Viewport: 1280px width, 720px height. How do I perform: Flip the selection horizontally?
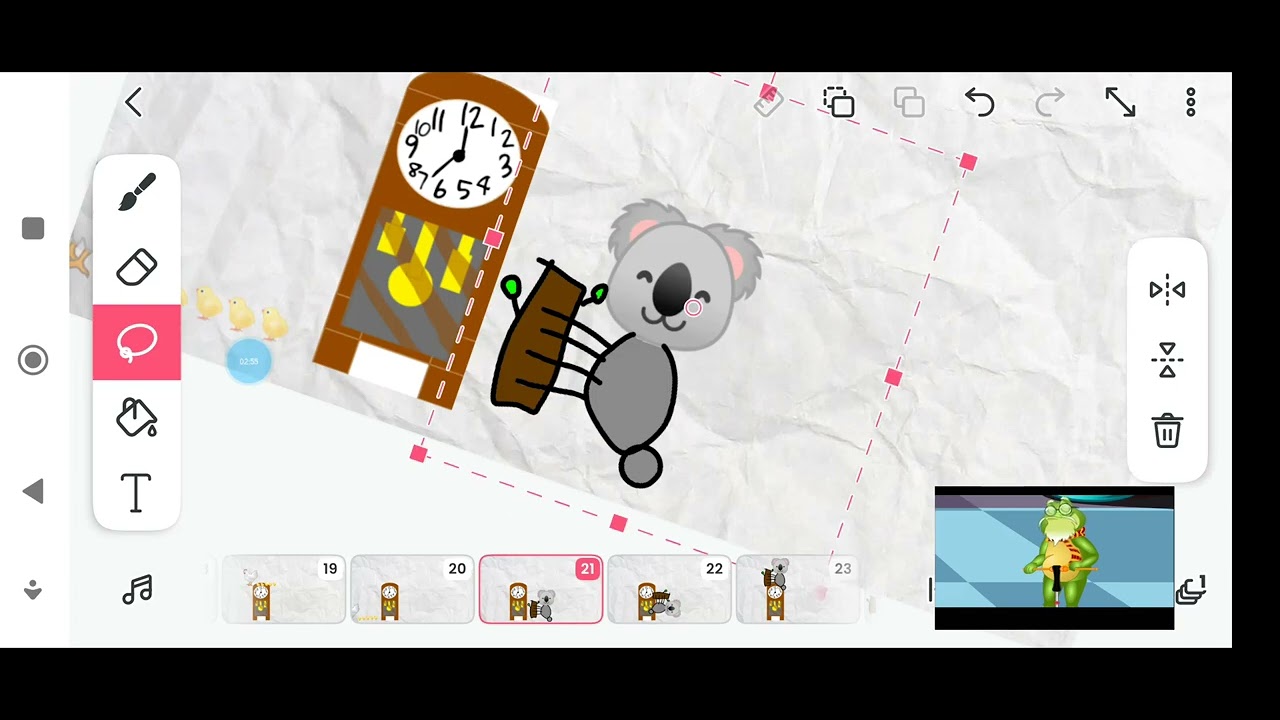[1167, 290]
